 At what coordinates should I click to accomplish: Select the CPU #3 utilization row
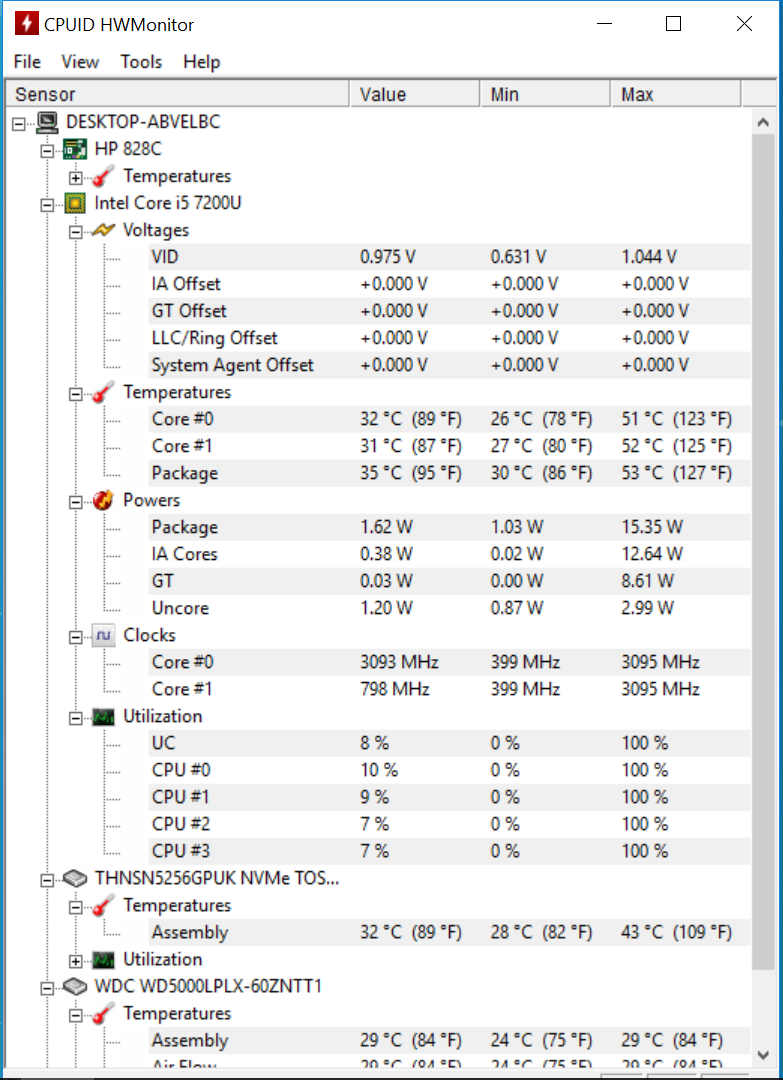point(450,851)
